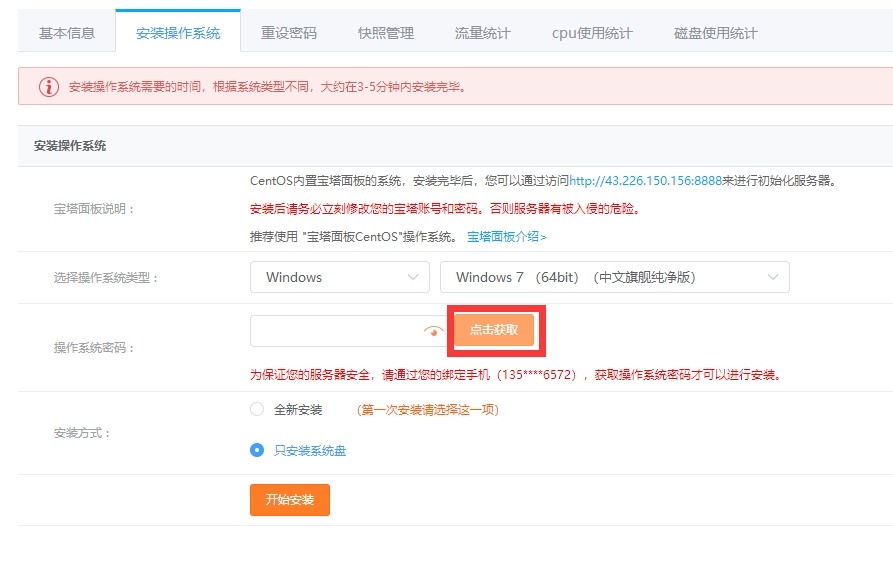Viewport: 893px width, 579px height.
Task: Follow the 宝塔面板介绍 link
Action: tap(507, 237)
